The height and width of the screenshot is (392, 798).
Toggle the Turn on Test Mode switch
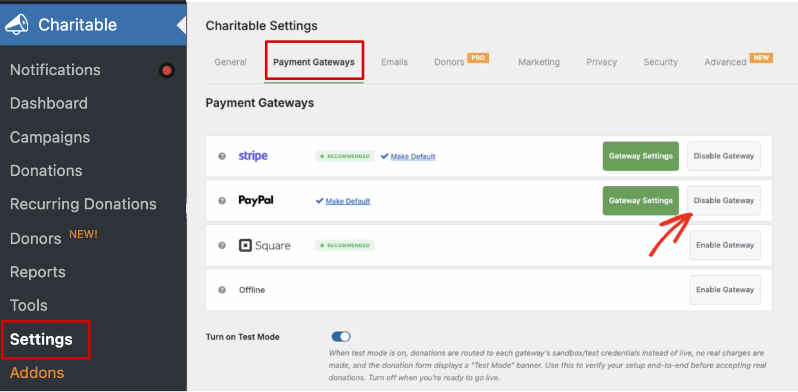coord(341,337)
